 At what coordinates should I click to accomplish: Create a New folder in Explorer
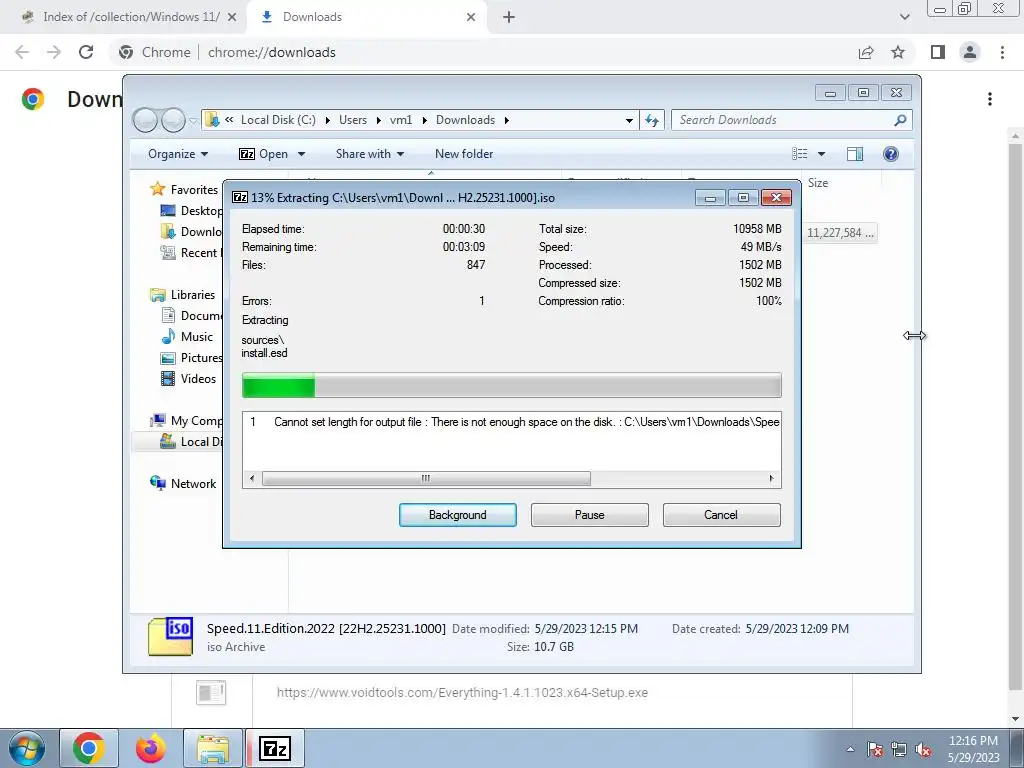click(x=464, y=154)
